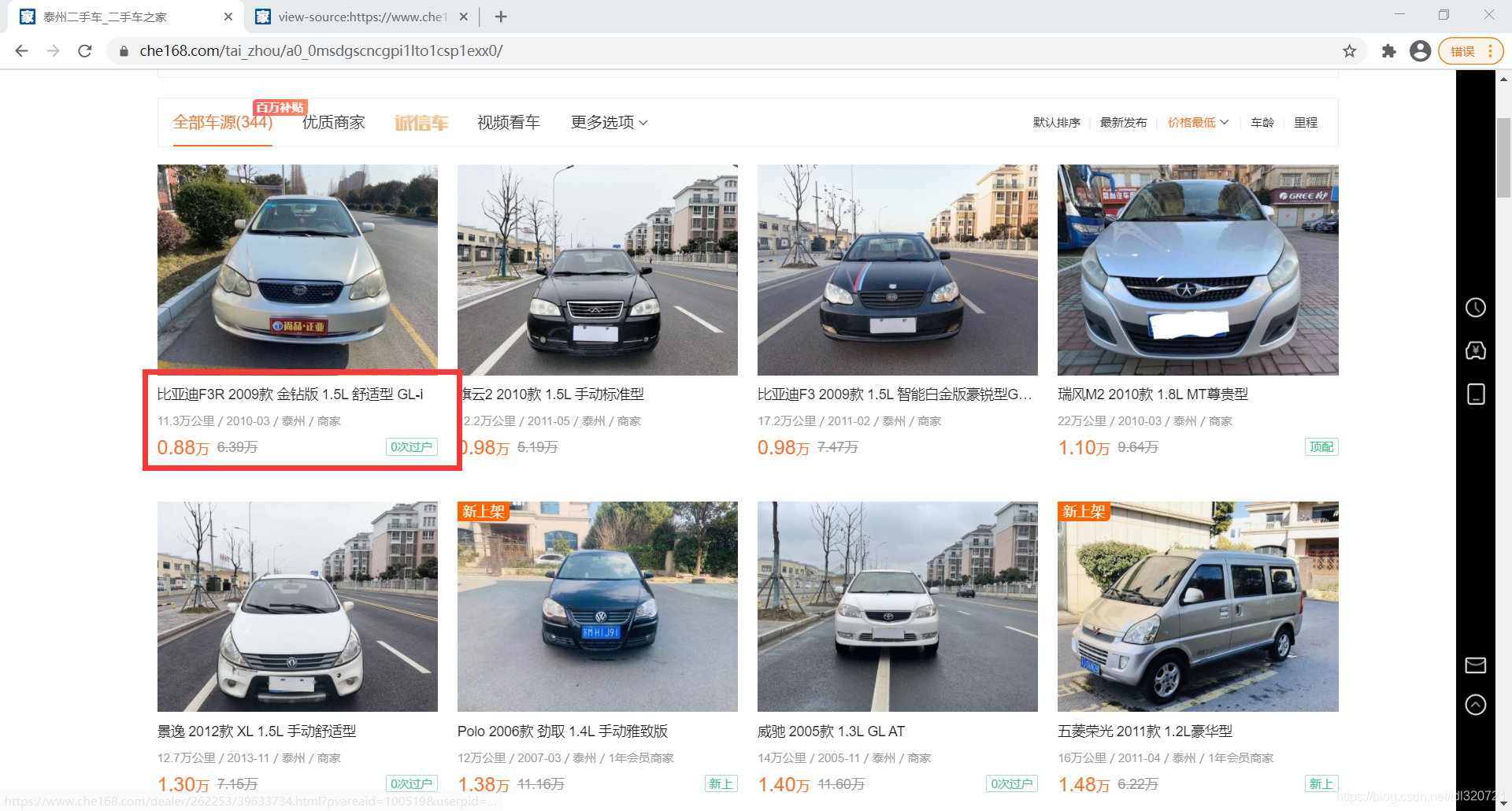Image resolution: width=1512 pixels, height=811 pixels.
Task: Switch to the 视频看车 tab
Action: (509, 122)
